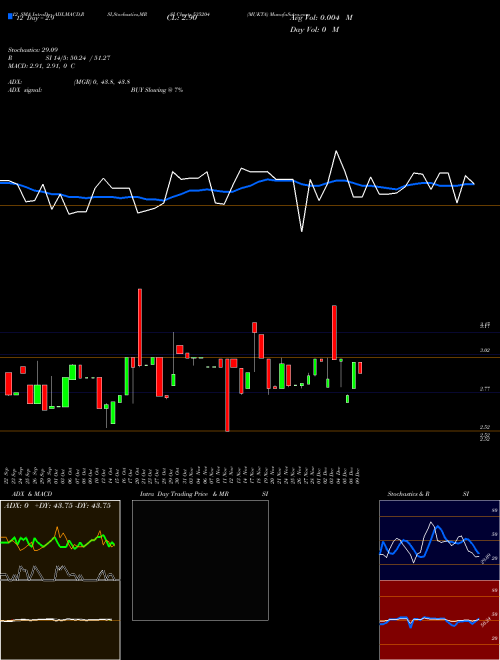Click the 'BUY Slowing @ 7%' signal text

tap(157, 90)
